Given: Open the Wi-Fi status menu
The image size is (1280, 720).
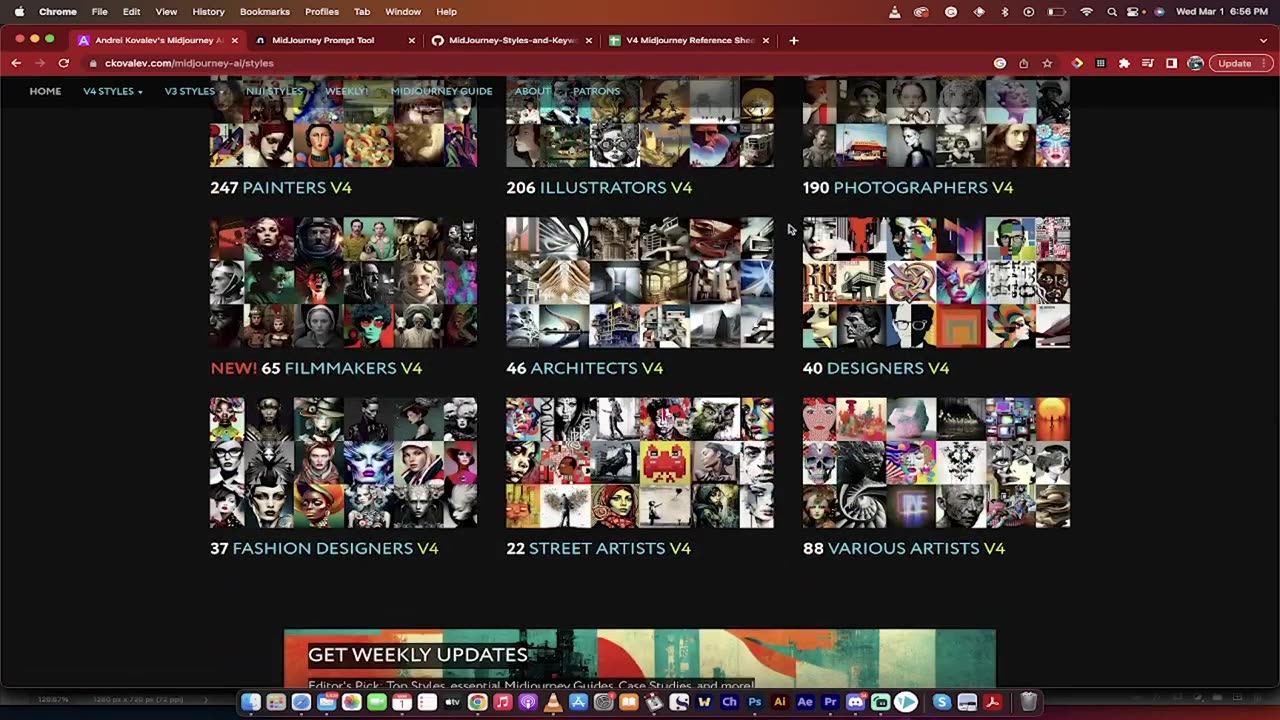Looking at the screenshot, I should [x=1086, y=12].
